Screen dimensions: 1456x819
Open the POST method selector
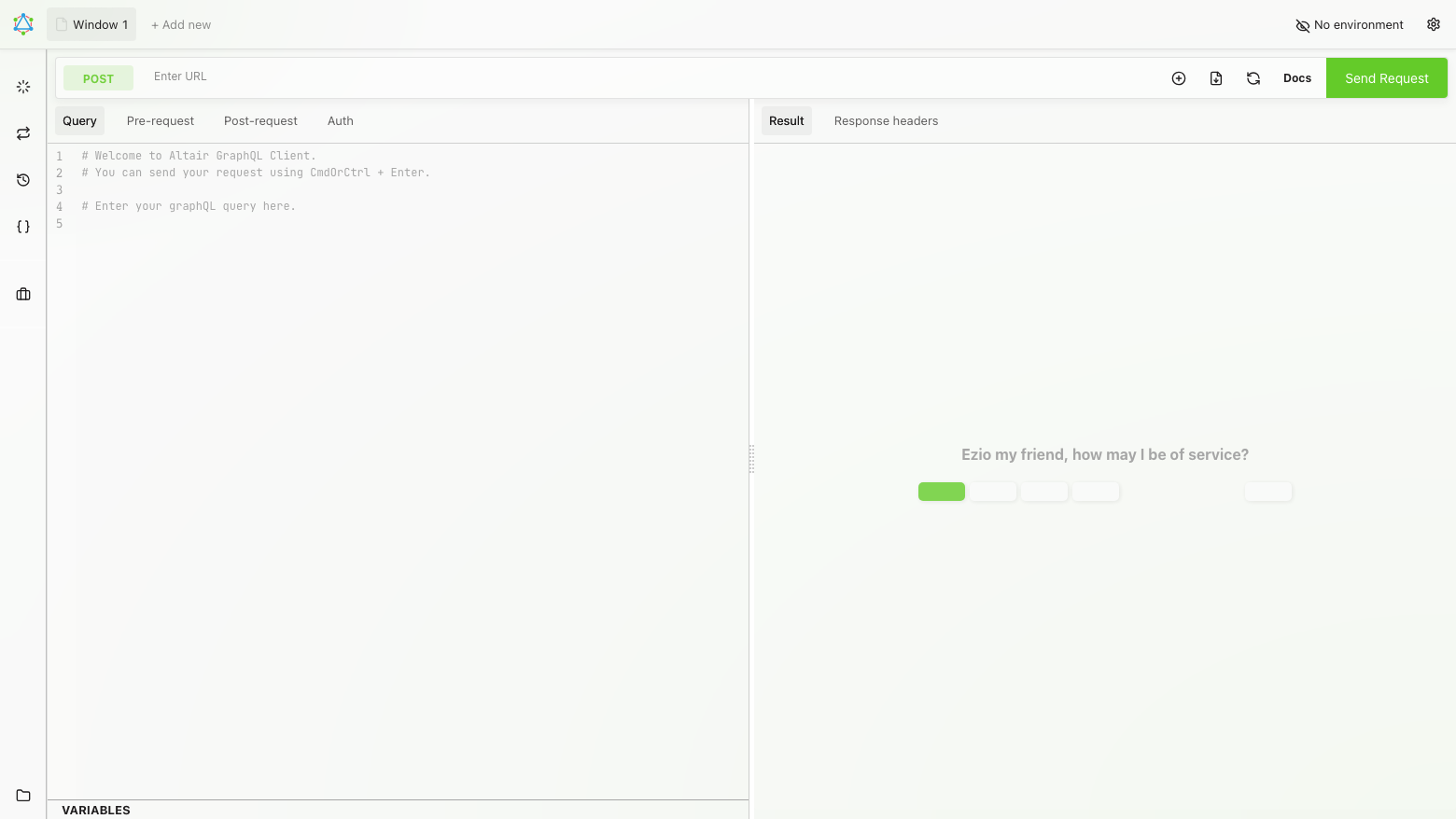tap(98, 78)
